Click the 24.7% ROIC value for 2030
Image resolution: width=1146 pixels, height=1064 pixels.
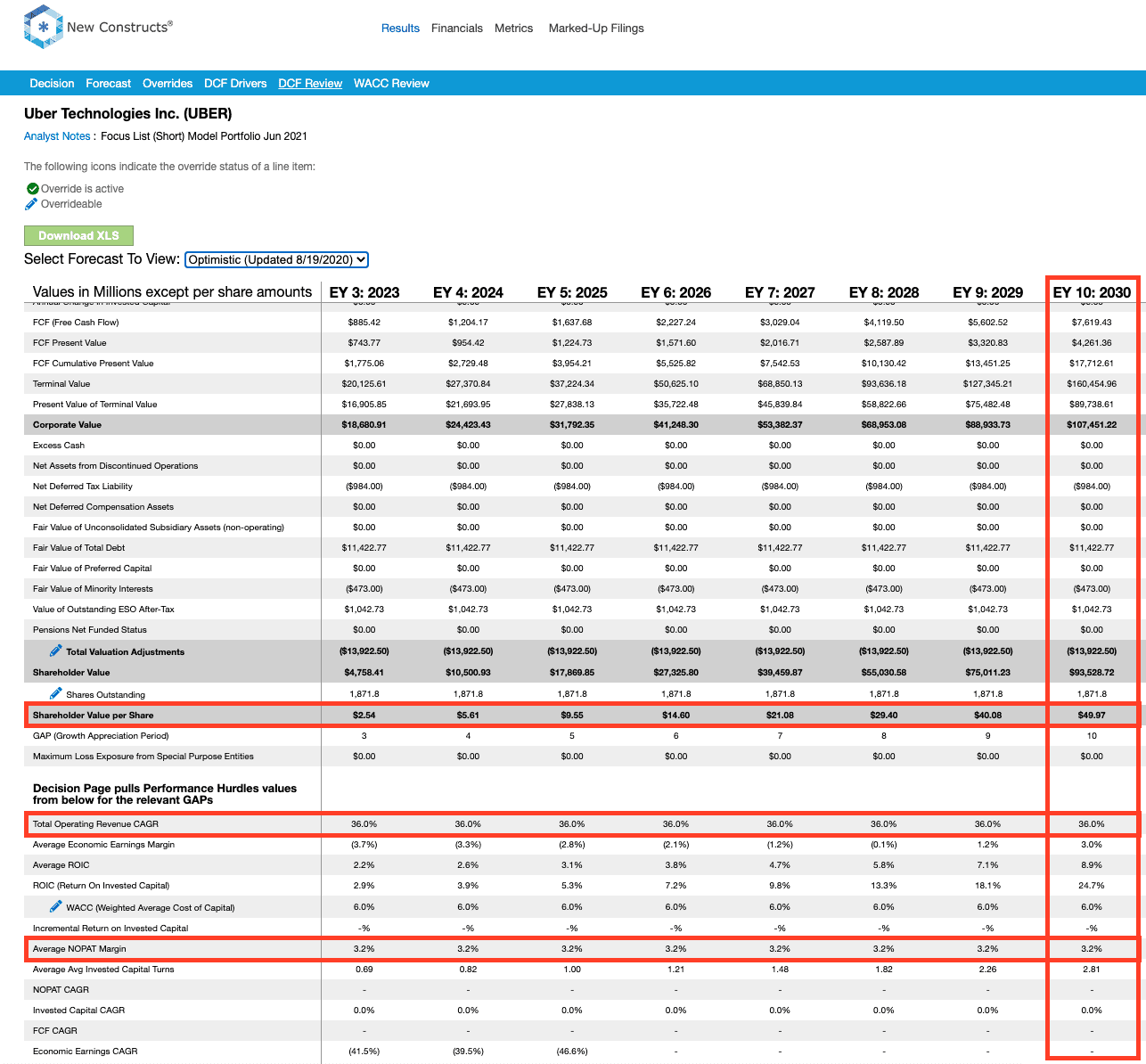pyautogui.click(x=1092, y=886)
